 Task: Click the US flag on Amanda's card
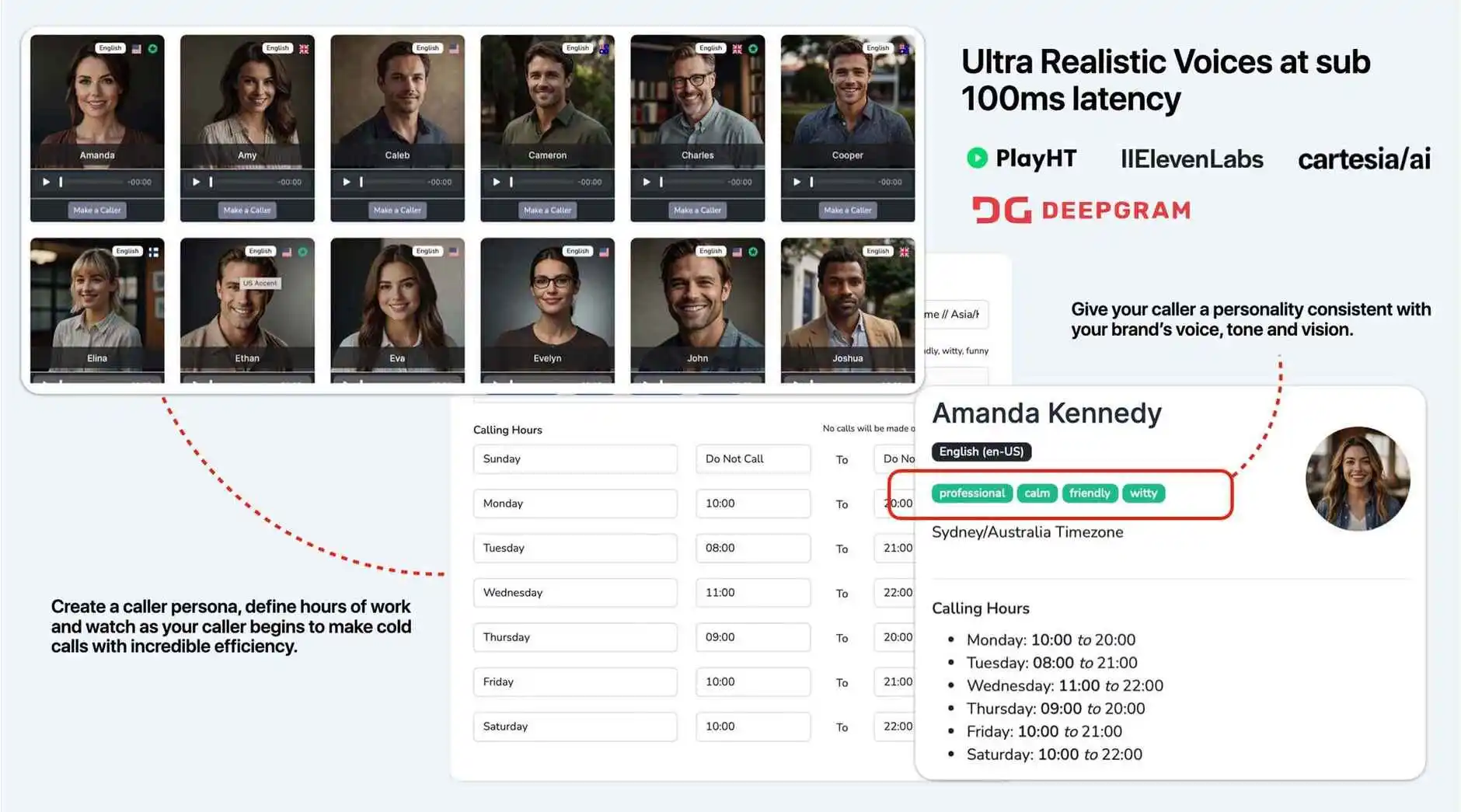[137, 47]
